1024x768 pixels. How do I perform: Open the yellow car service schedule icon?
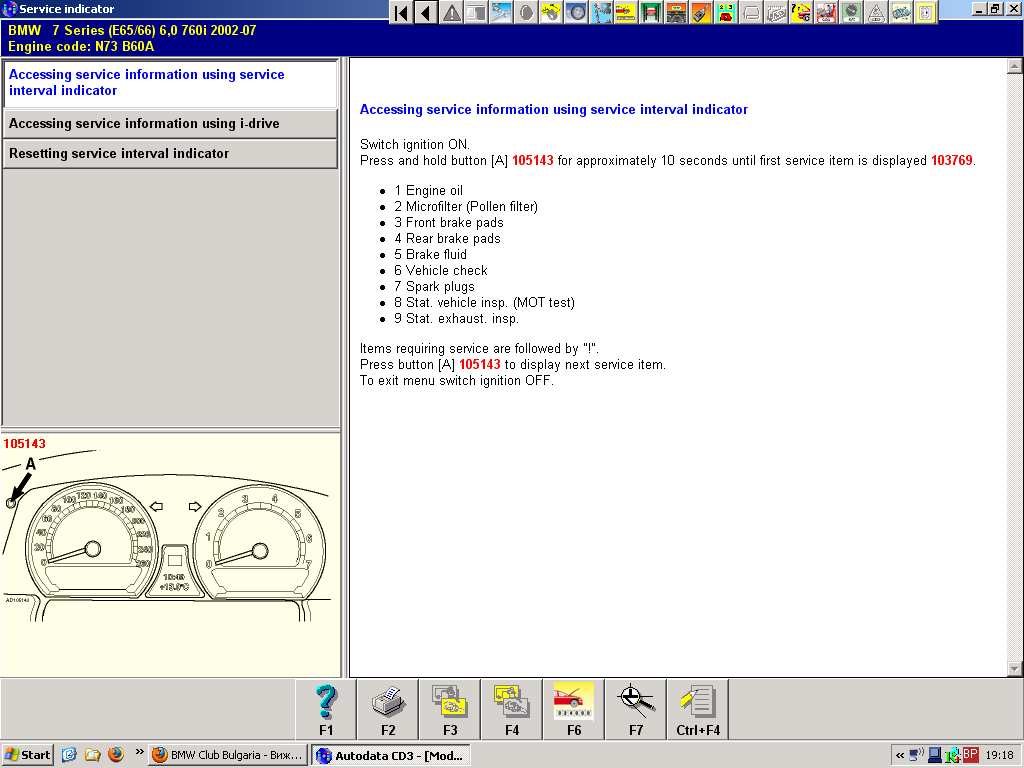point(626,12)
